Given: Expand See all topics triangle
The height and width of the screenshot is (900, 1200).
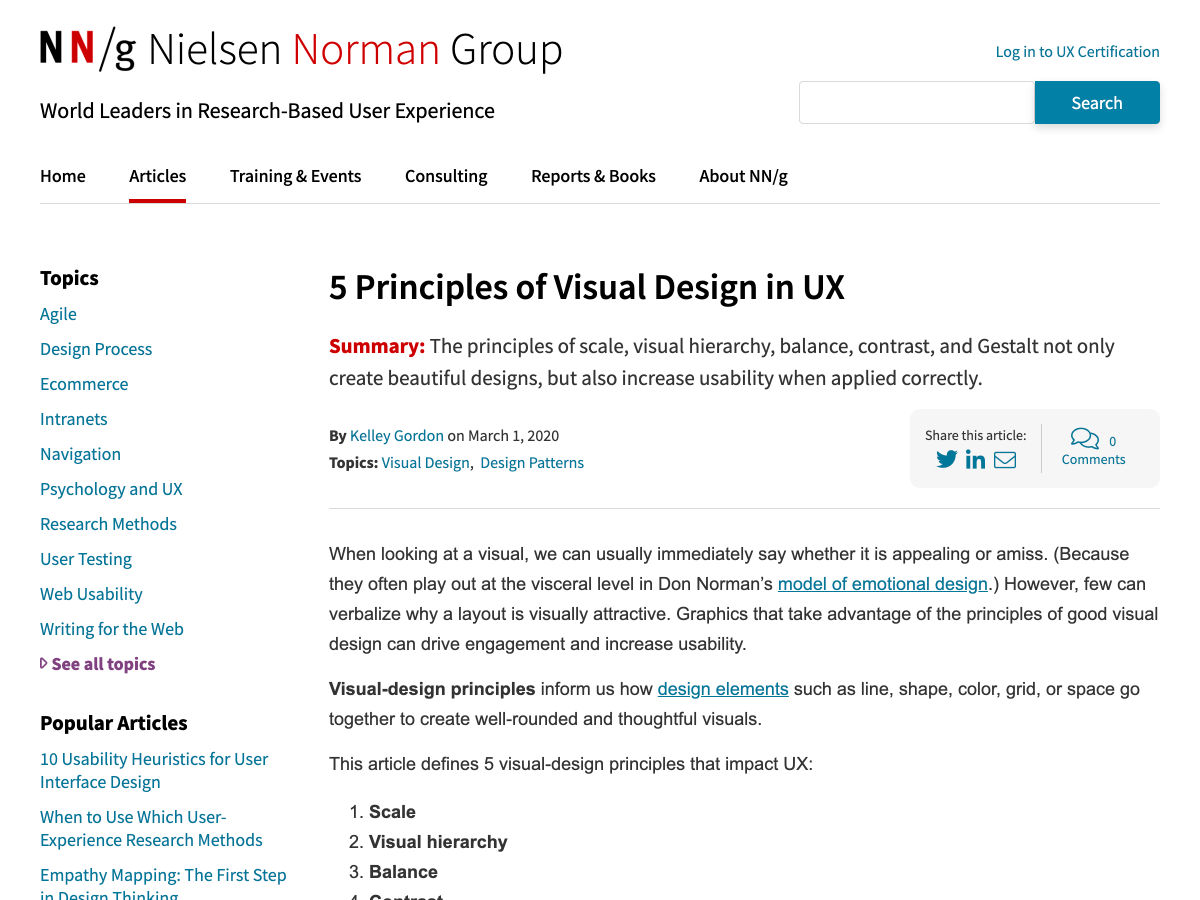Looking at the screenshot, I should coord(44,663).
